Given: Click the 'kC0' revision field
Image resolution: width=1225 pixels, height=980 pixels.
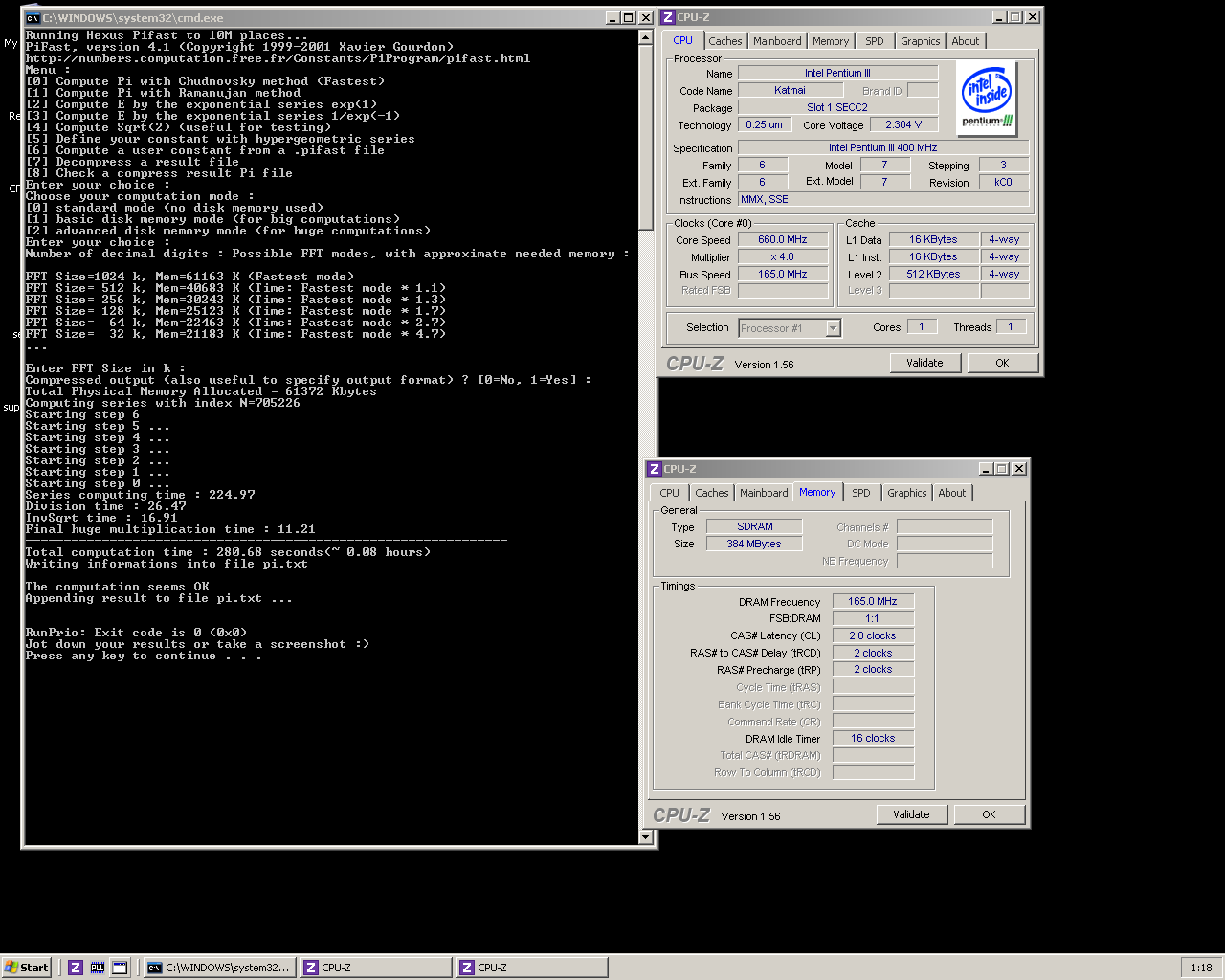Looking at the screenshot, I should [1003, 182].
